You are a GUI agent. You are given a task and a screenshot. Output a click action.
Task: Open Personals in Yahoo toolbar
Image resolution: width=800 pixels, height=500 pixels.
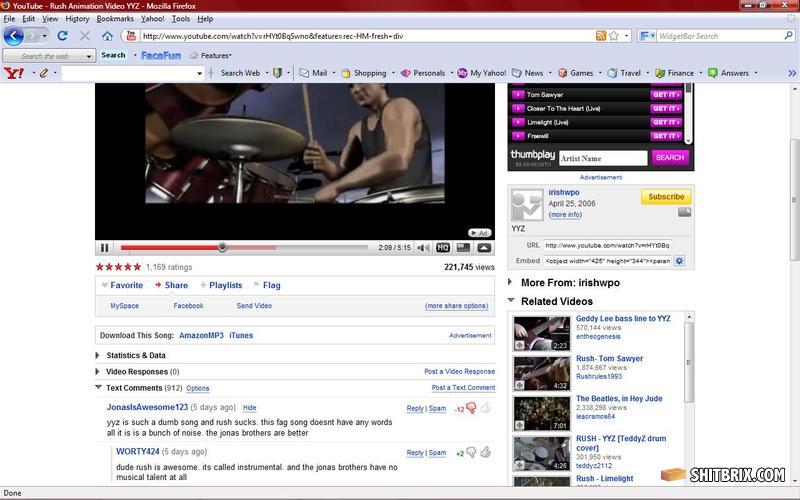point(423,73)
